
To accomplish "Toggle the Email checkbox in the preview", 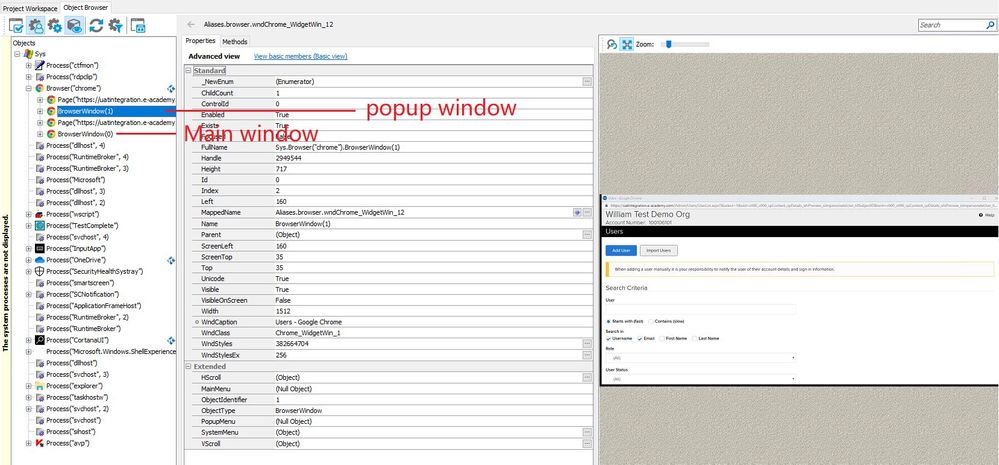I will [640, 339].
